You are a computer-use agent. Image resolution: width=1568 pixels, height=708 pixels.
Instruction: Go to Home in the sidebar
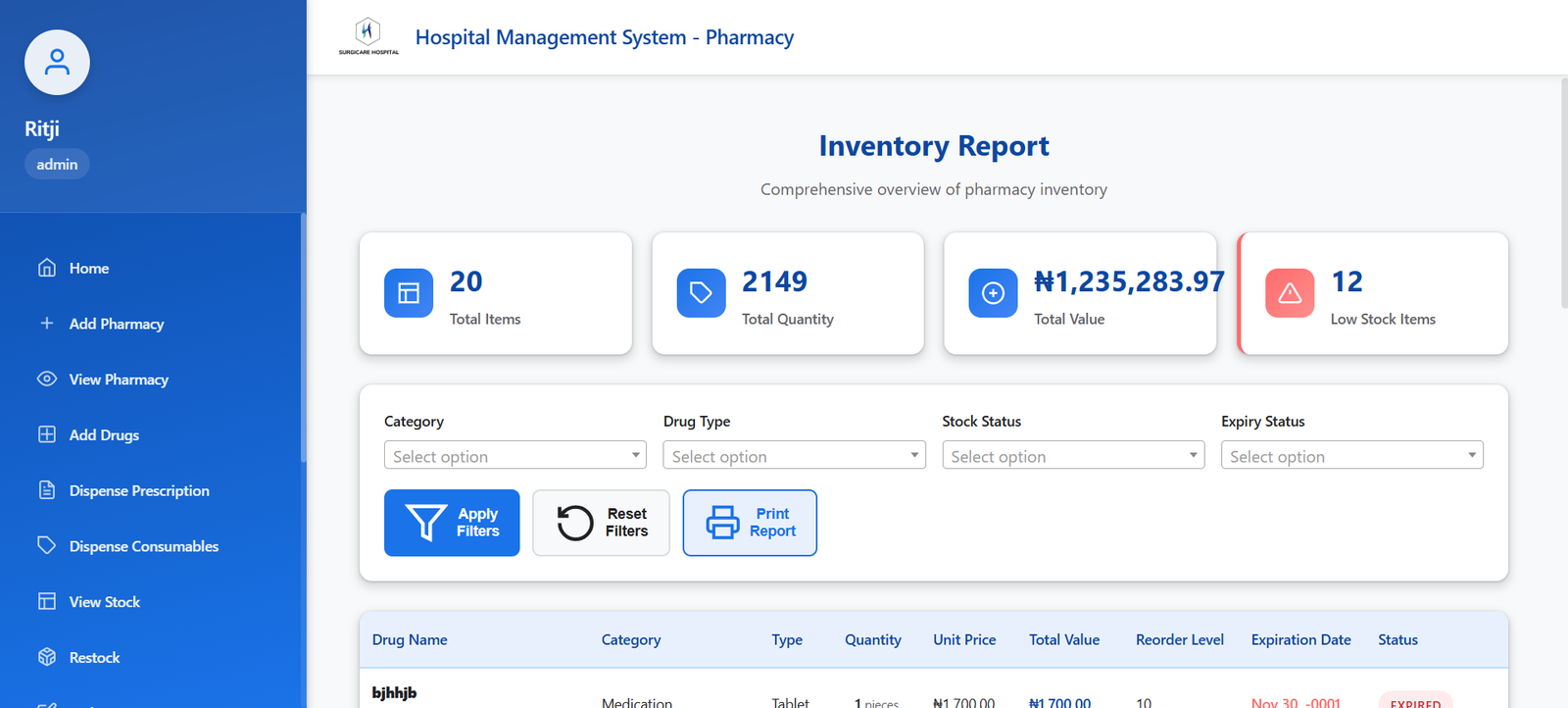click(x=88, y=269)
